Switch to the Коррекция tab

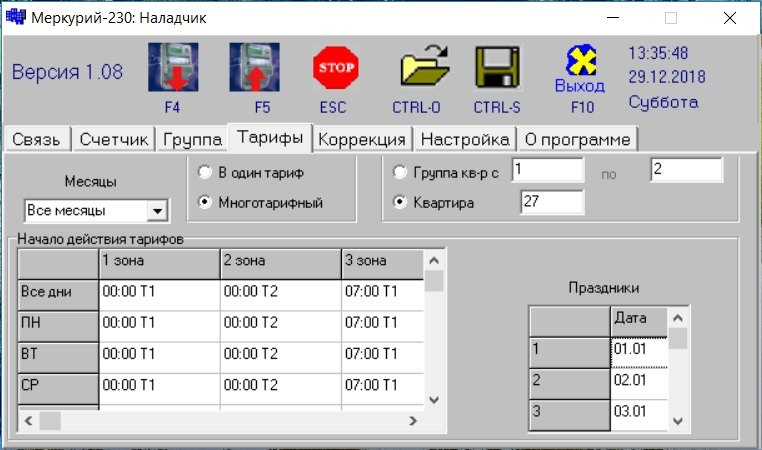click(362, 139)
